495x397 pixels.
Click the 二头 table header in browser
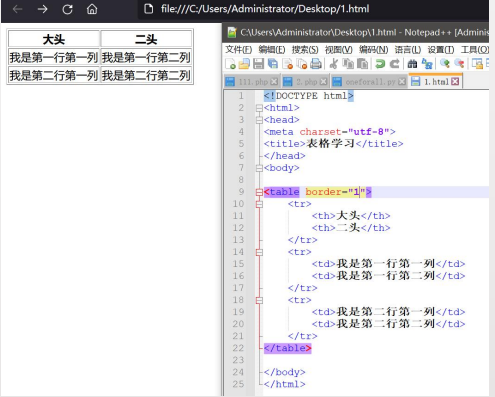[146, 39]
